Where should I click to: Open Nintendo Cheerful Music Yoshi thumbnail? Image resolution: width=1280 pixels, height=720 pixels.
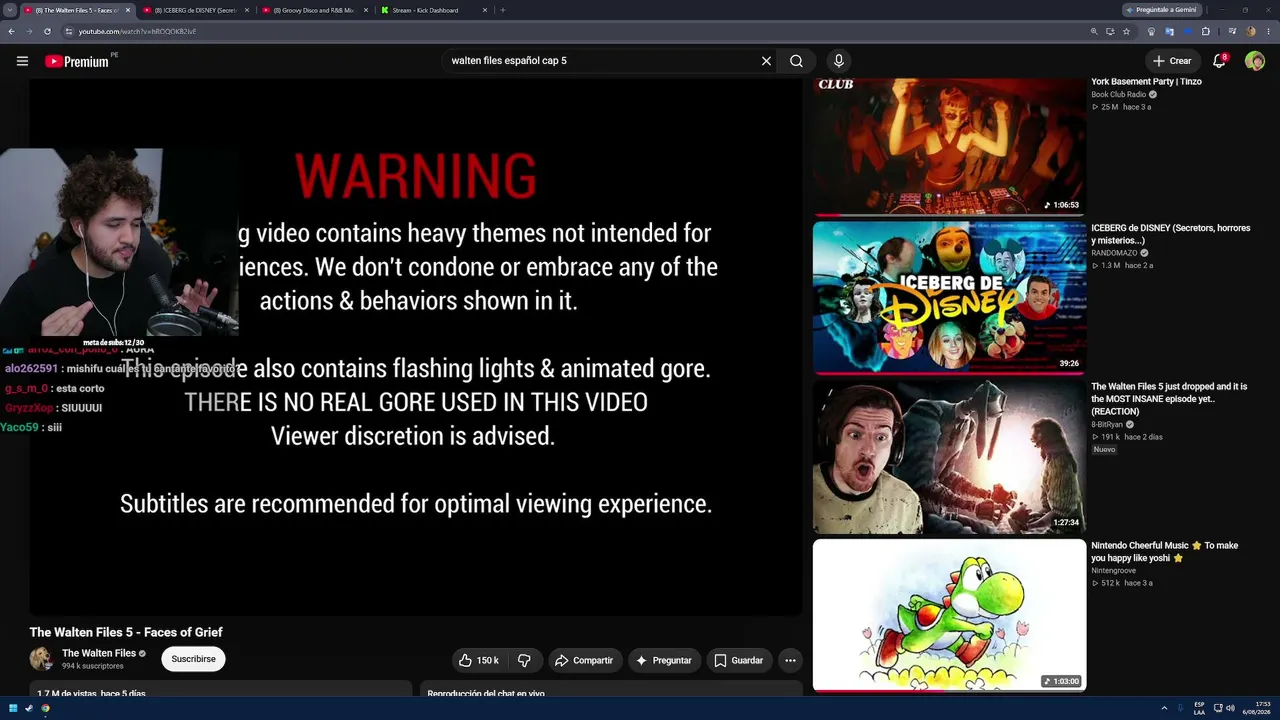pyautogui.click(x=949, y=615)
